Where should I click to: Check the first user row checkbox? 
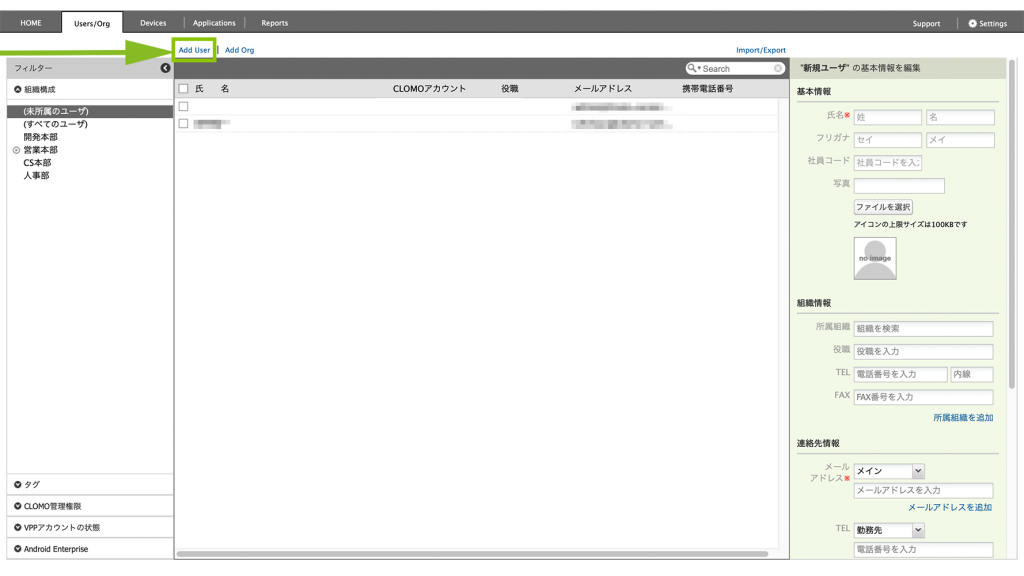(x=184, y=106)
